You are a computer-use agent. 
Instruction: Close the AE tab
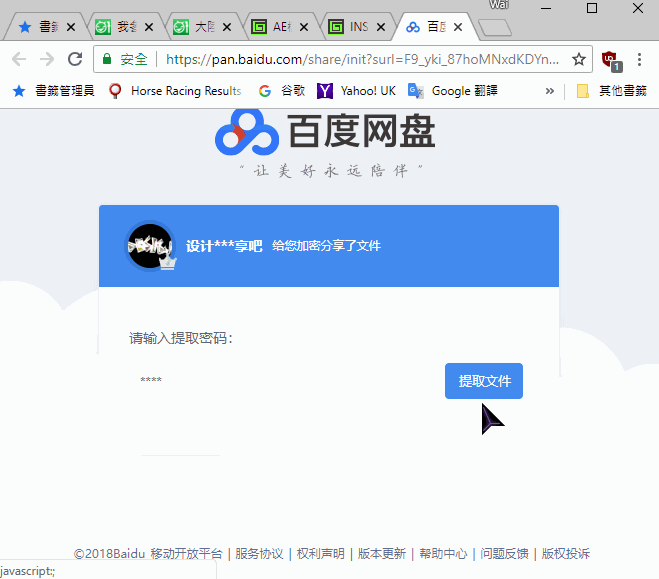pos(304,27)
